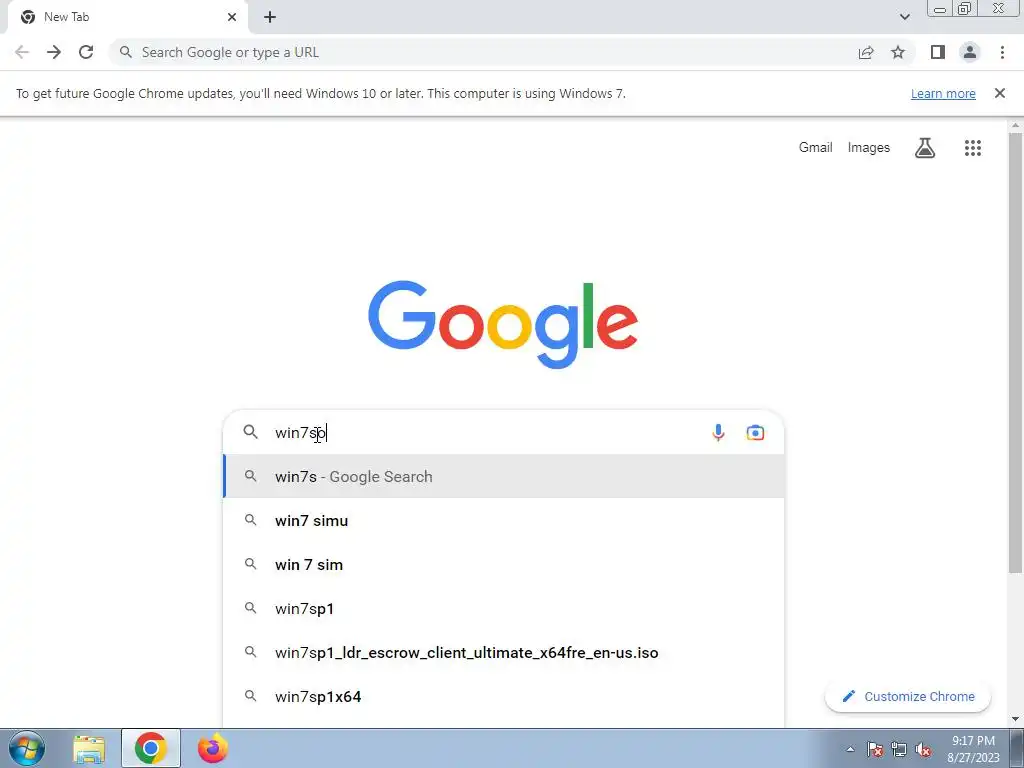1024x768 pixels.
Task: Share this page icon in address bar
Action: (x=866, y=52)
